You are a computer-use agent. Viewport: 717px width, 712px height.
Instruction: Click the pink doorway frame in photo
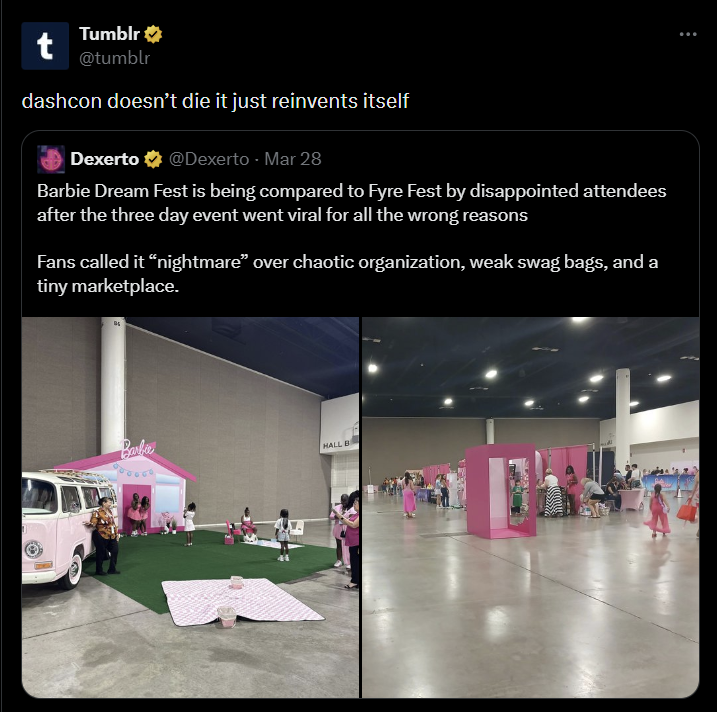(501, 491)
